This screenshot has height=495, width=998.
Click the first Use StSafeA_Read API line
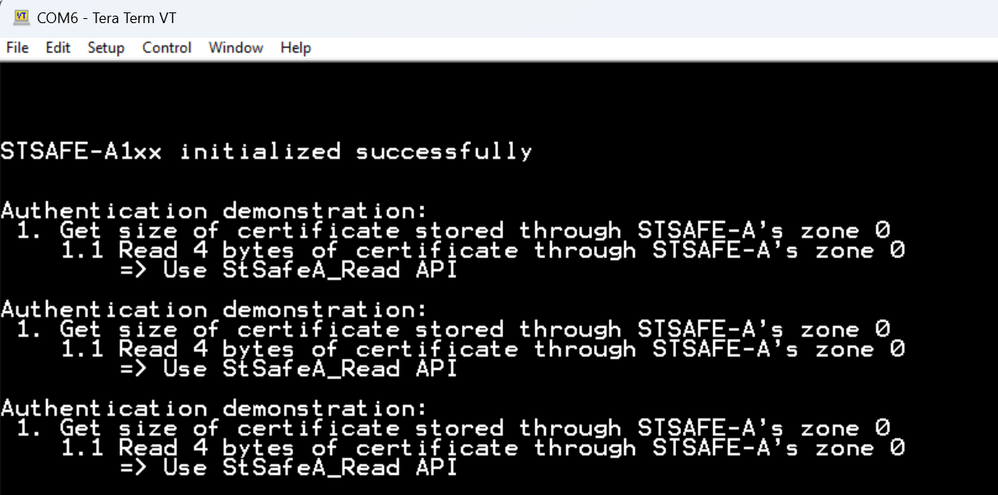(288, 271)
